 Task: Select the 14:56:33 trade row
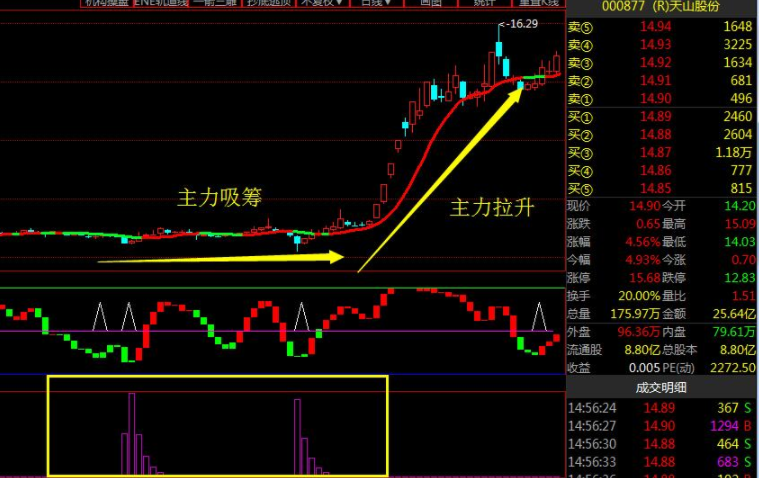pos(661,462)
